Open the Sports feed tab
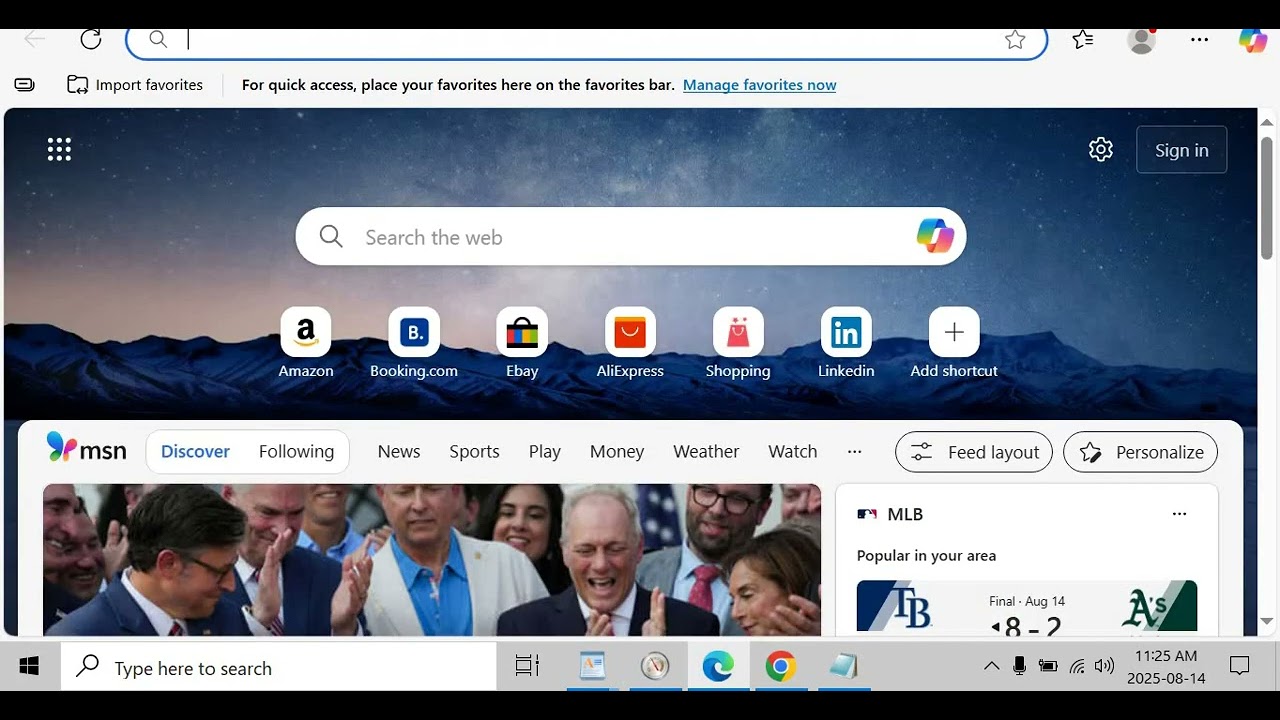Viewport: 1280px width, 720px height. click(x=474, y=452)
